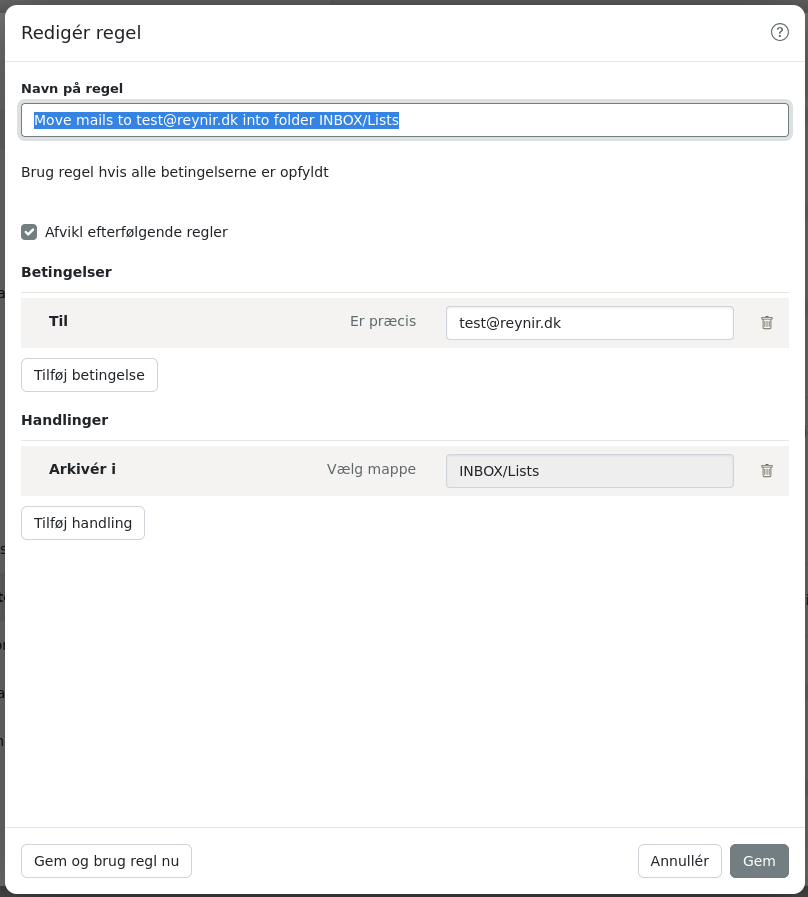Click the 'Afvikl efterfølgende regler' label text
This screenshot has width=808, height=897.
(x=136, y=232)
